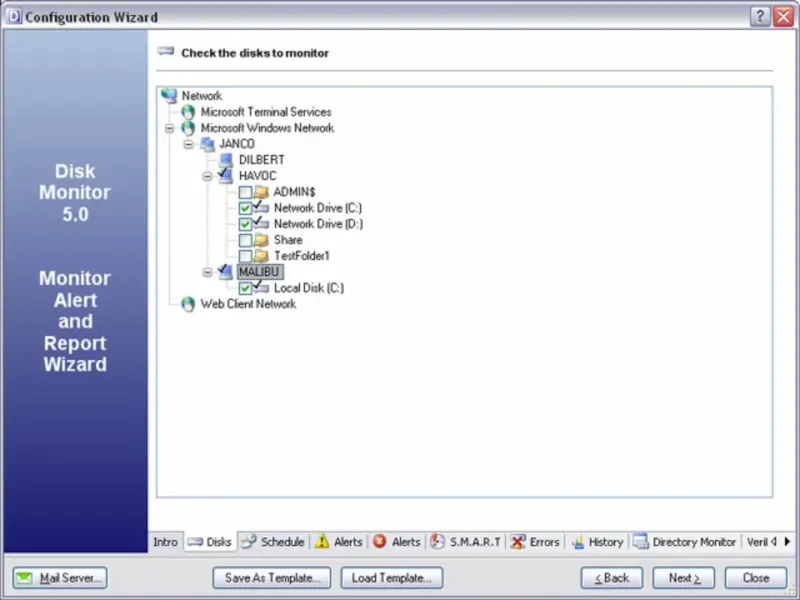Click the History tab chart icon
This screenshot has width=800, height=600.
[x=578, y=542]
